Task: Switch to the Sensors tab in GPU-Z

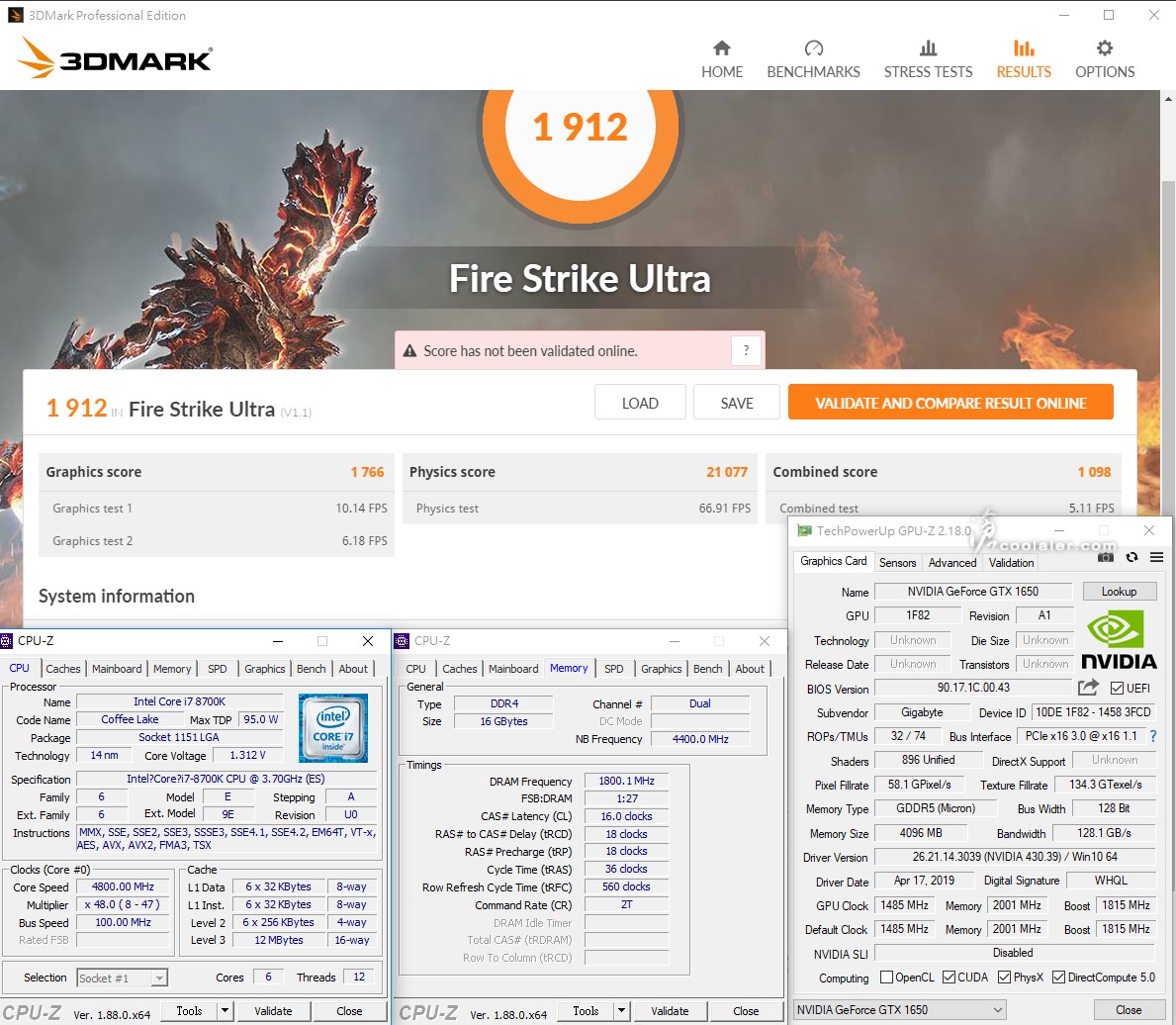Action: pyautogui.click(x=898, y=563)
